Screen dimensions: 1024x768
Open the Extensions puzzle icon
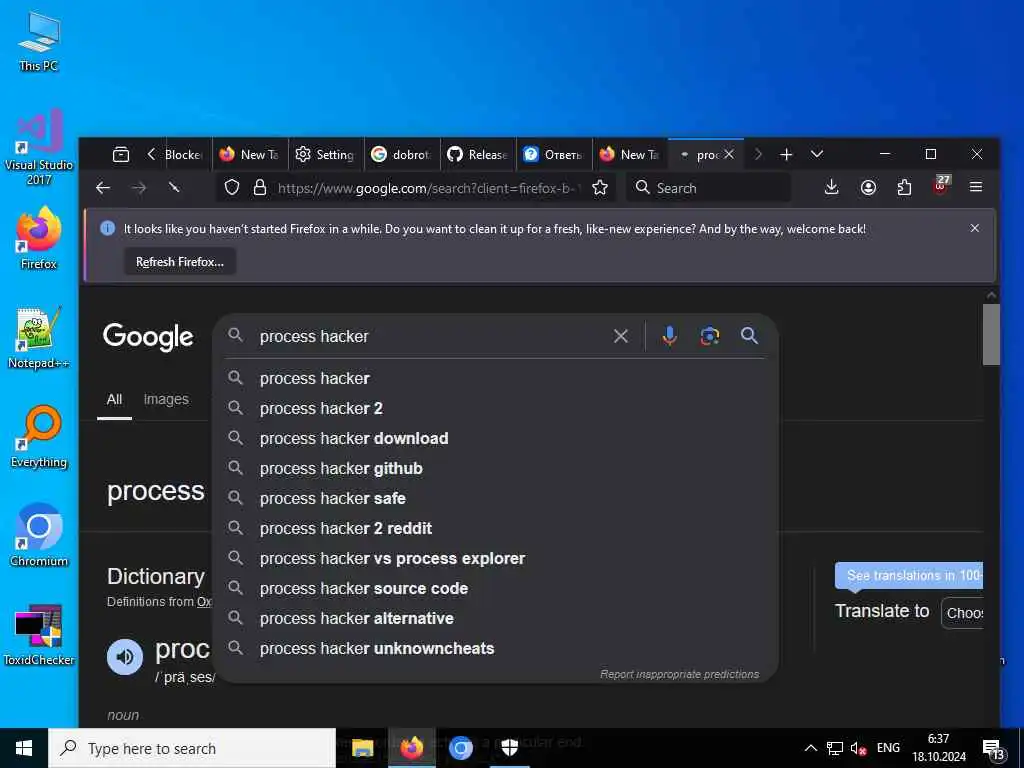(x=904, y=188)
